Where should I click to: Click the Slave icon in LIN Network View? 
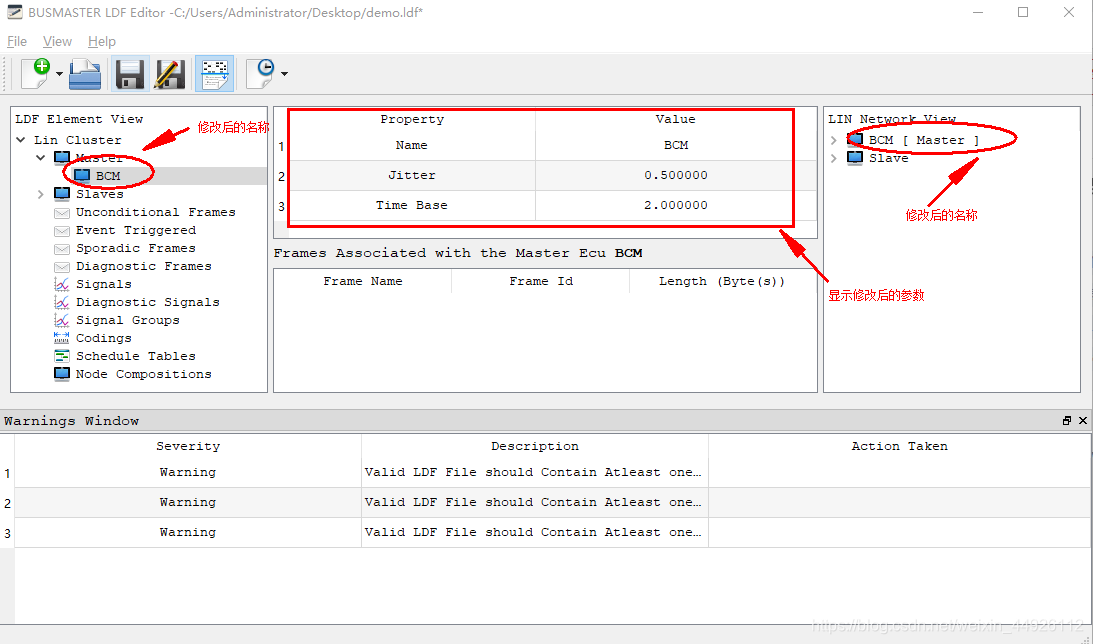tap(855, 158)
